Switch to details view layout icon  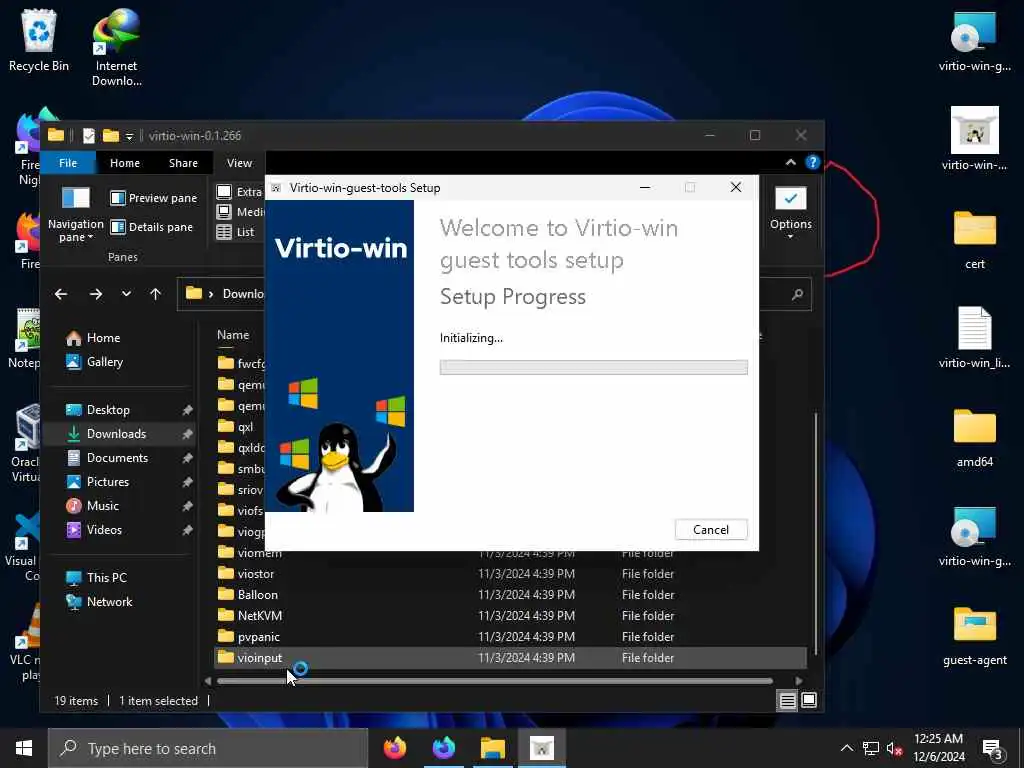788,701
